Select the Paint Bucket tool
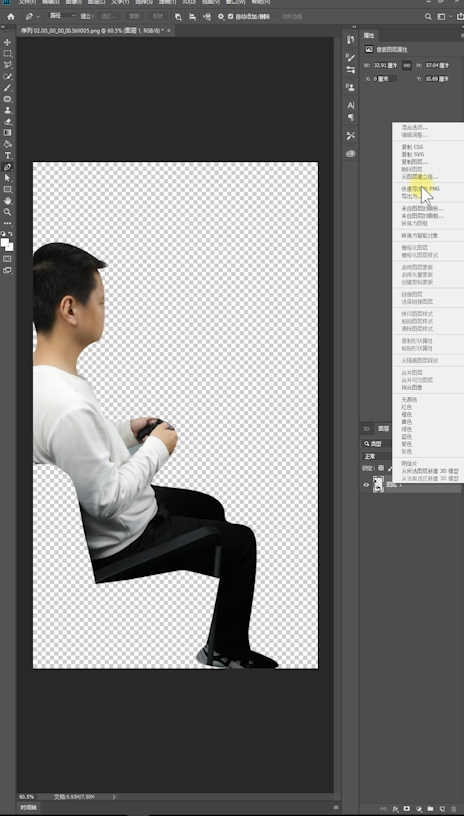This screenshot has width=464, height=816. [x=7, y=144]
